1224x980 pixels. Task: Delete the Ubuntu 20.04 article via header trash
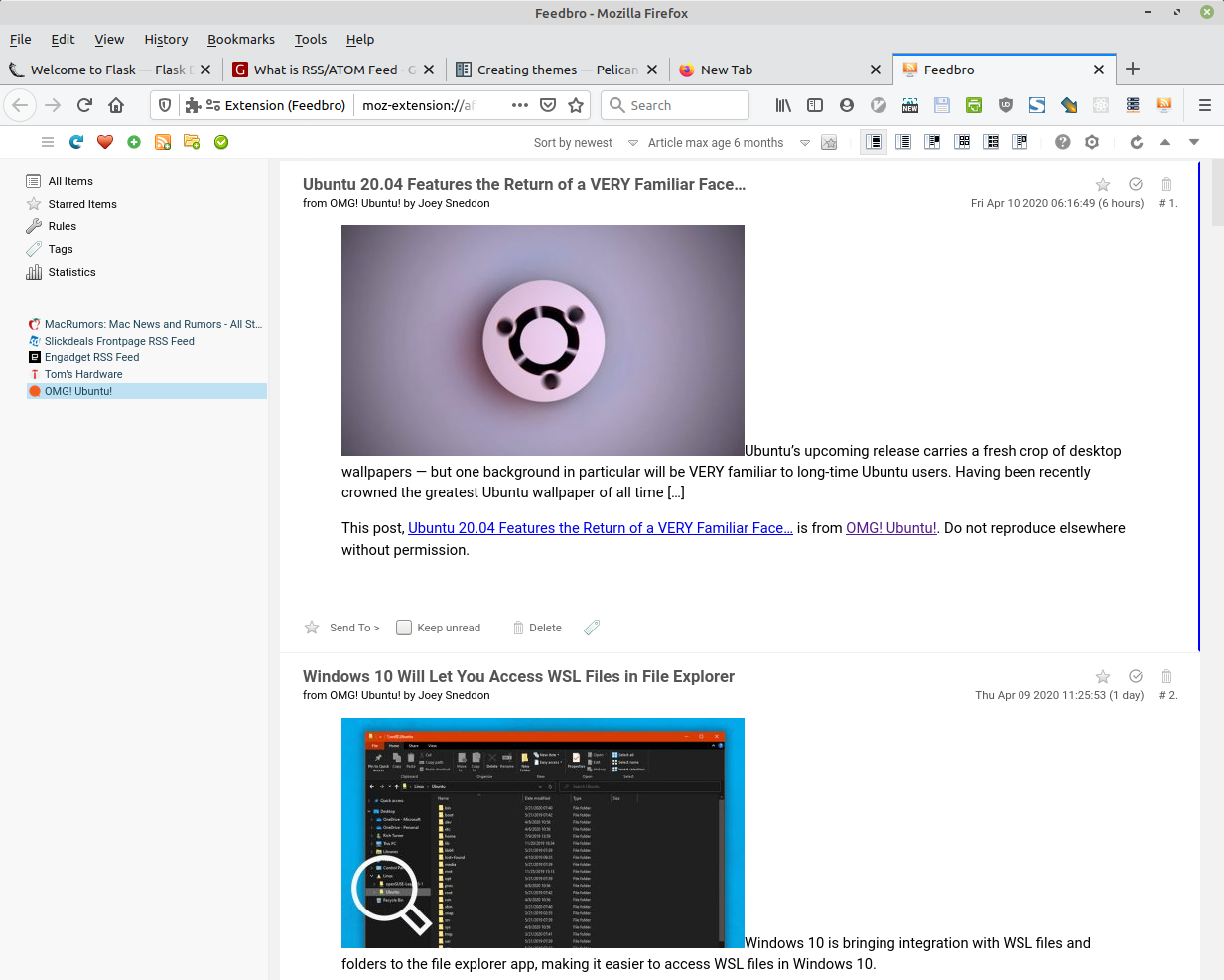1166,184
